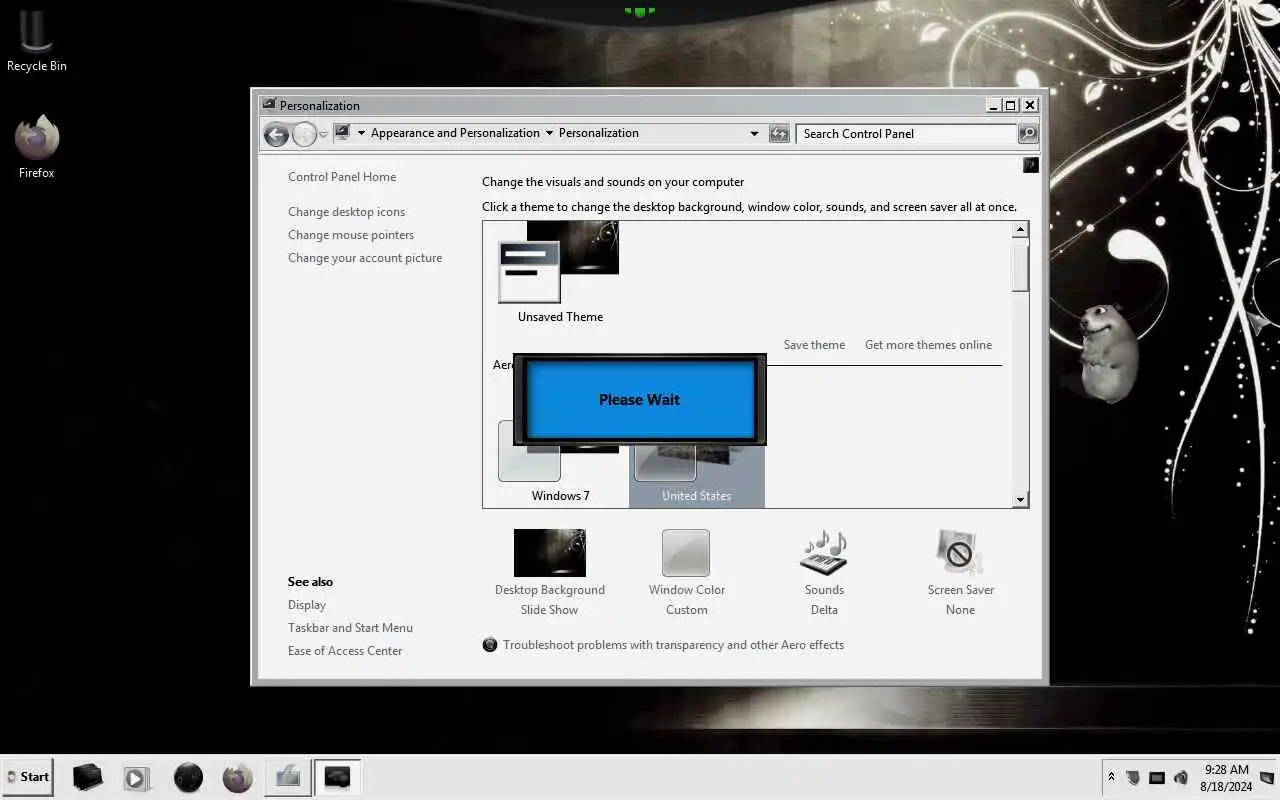
Task: Open Change mouse pointers link
Action: coord(351,235)
